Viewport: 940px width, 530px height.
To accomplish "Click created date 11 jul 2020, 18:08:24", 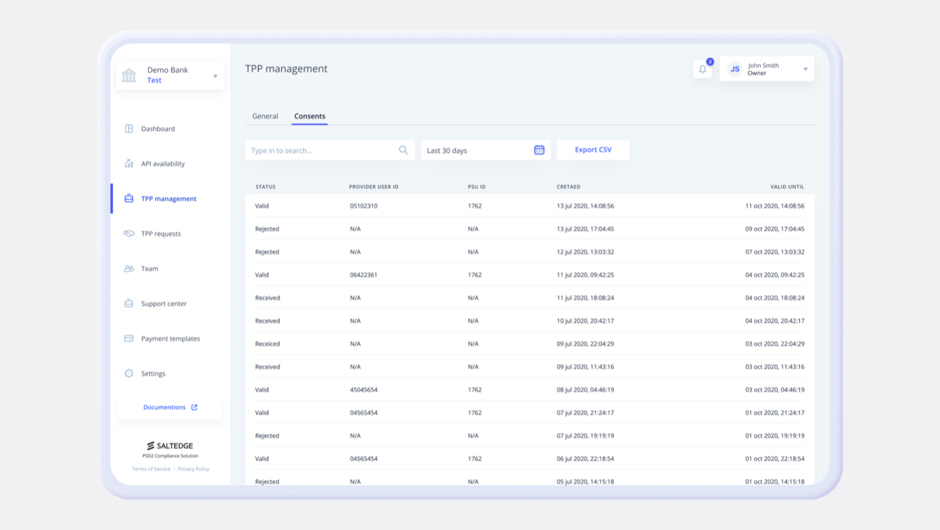I will click(x=585, y=297).
